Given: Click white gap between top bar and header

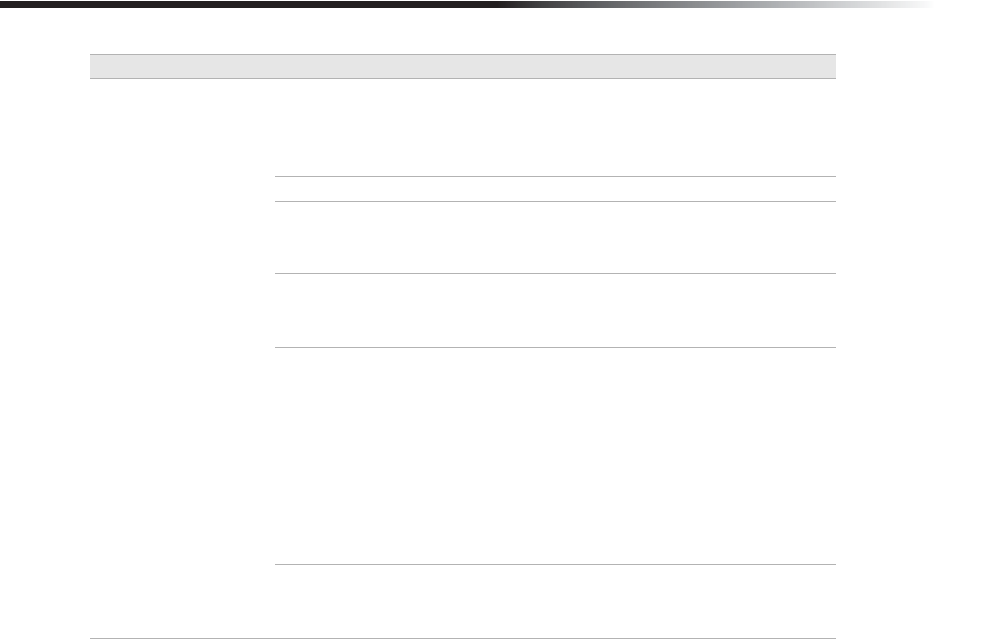Looking at the screenshot, I should point(463,32).
